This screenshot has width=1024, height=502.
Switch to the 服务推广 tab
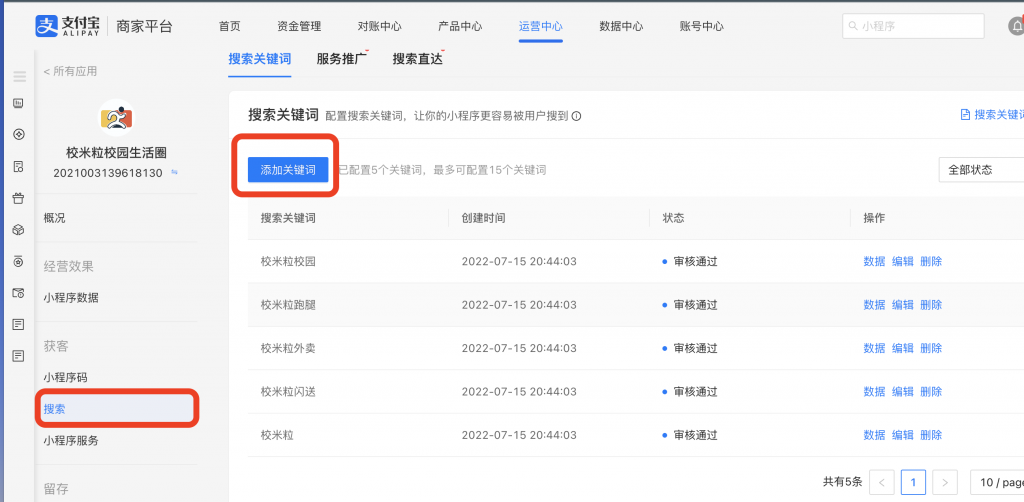coord(342,59)
